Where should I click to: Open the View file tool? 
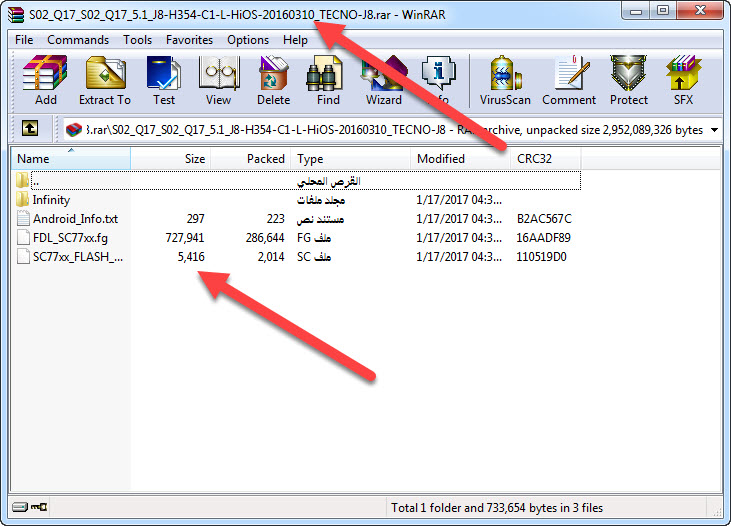pyautogui.click(x=218, y=80)
